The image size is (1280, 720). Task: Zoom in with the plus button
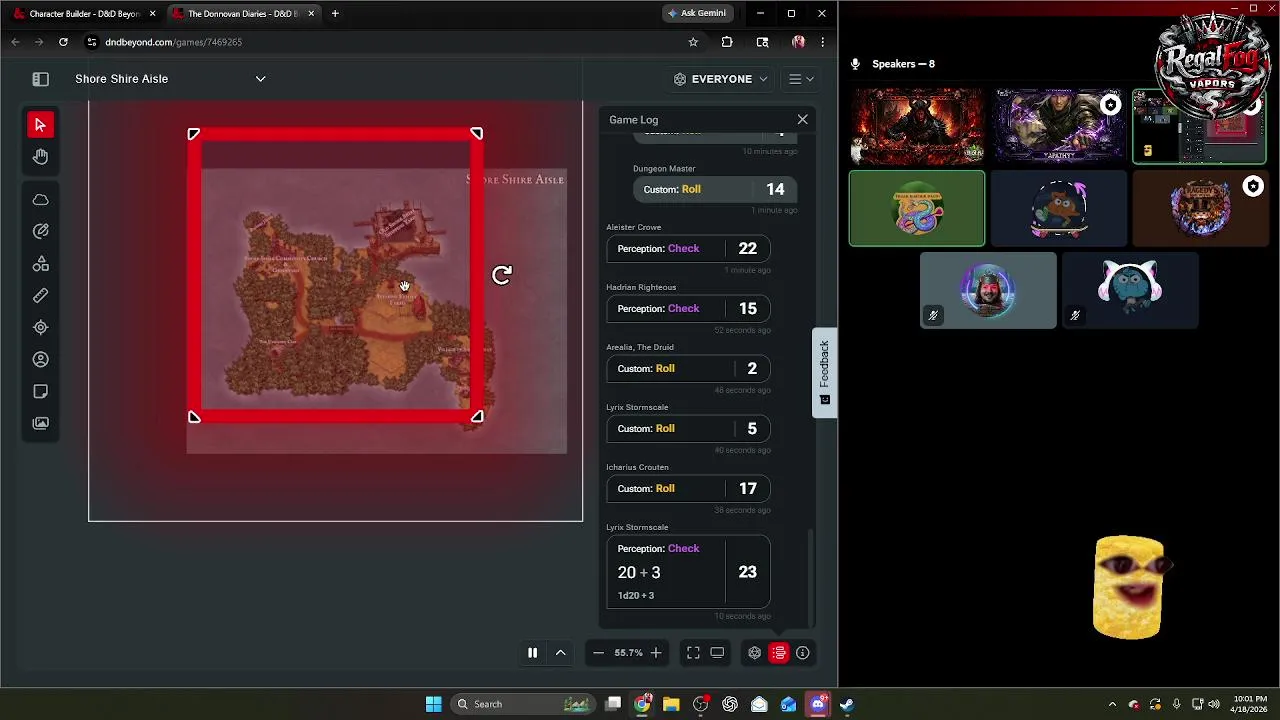(656, 653)
